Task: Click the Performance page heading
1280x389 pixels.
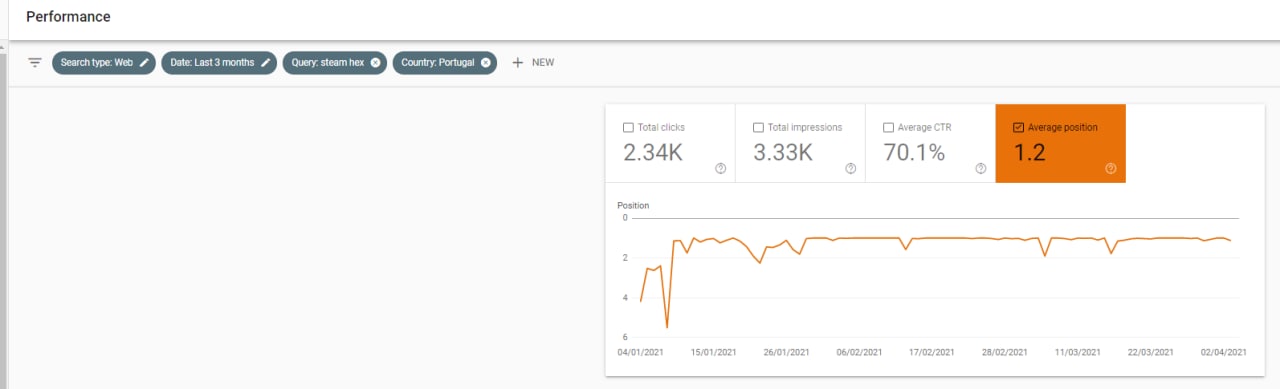Action: [x=68, y=17]
